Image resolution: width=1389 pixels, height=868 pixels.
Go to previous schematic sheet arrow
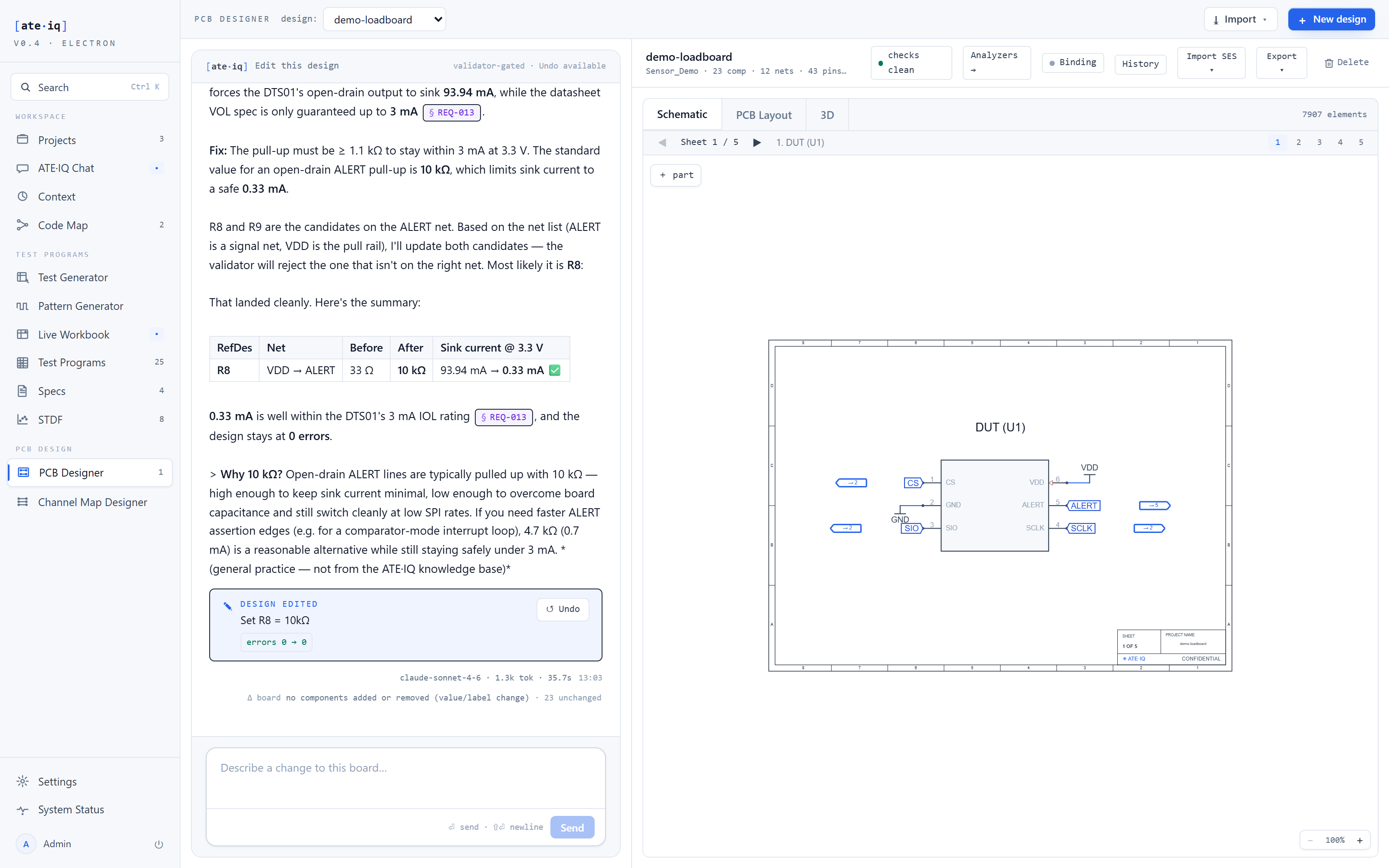click(x=662, y=142)
